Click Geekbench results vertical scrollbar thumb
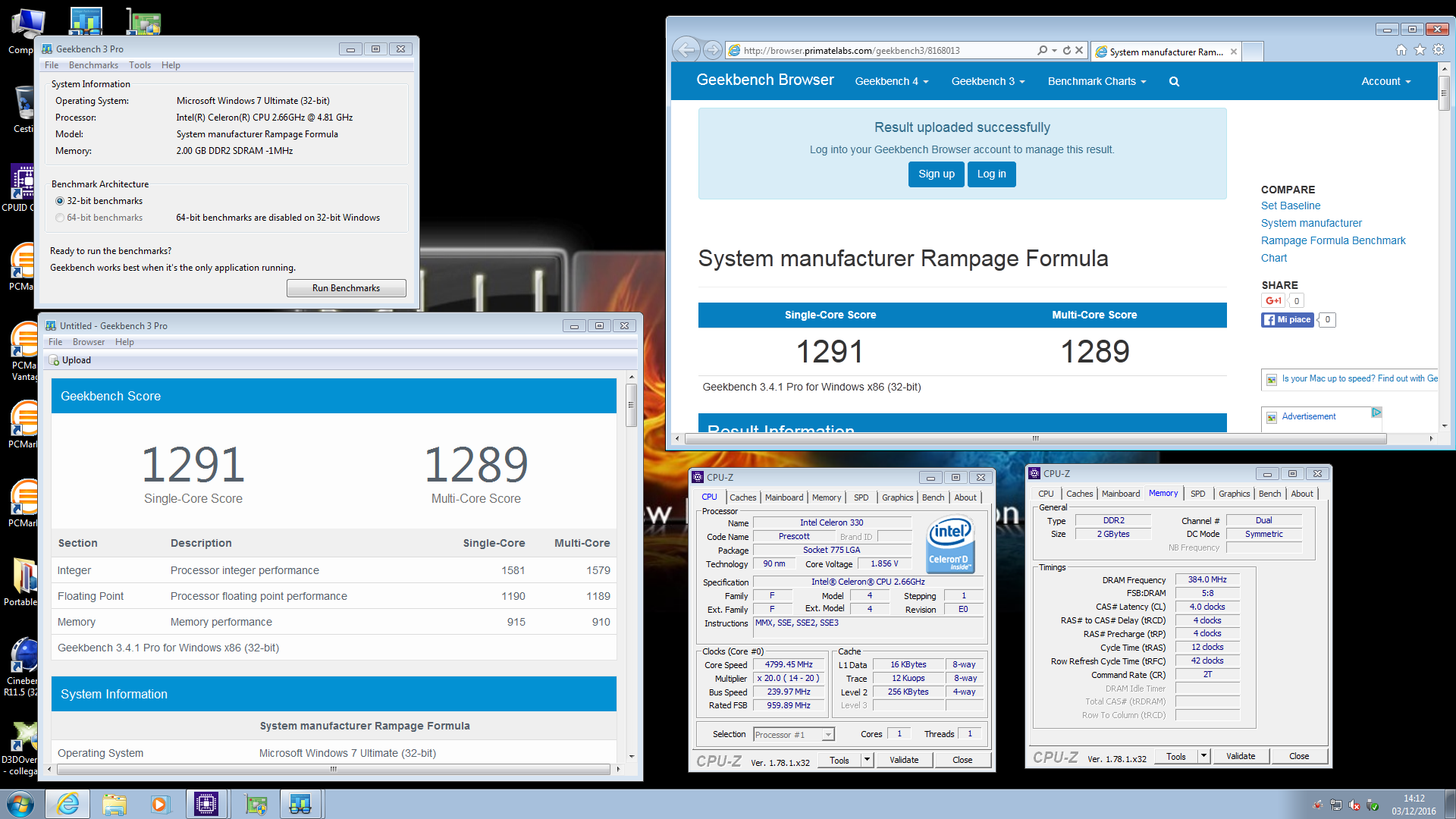This screenshot has height=819, width=1456. click(x=631, y=406)
